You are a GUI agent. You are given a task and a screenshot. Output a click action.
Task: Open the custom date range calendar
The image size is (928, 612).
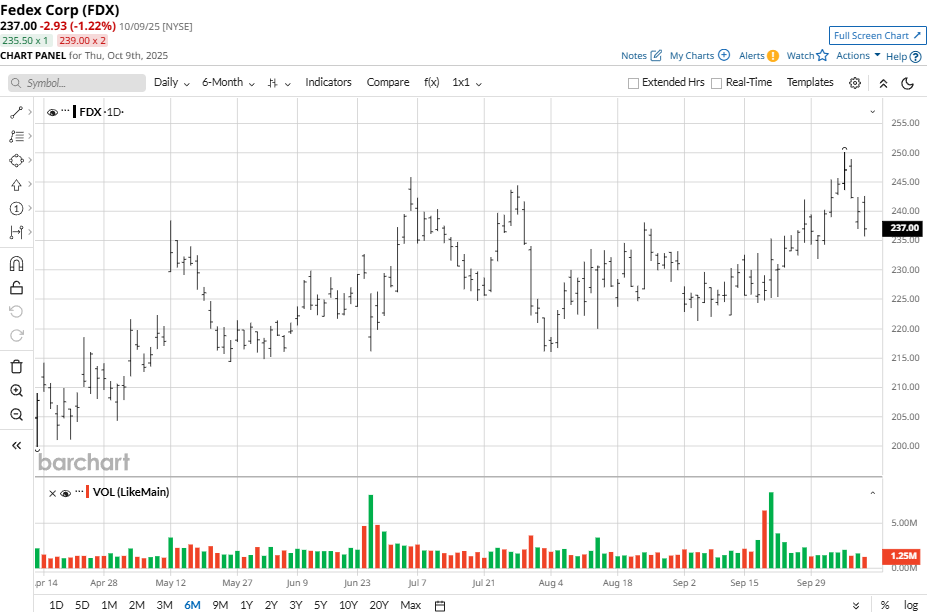[x=440, y=605]
